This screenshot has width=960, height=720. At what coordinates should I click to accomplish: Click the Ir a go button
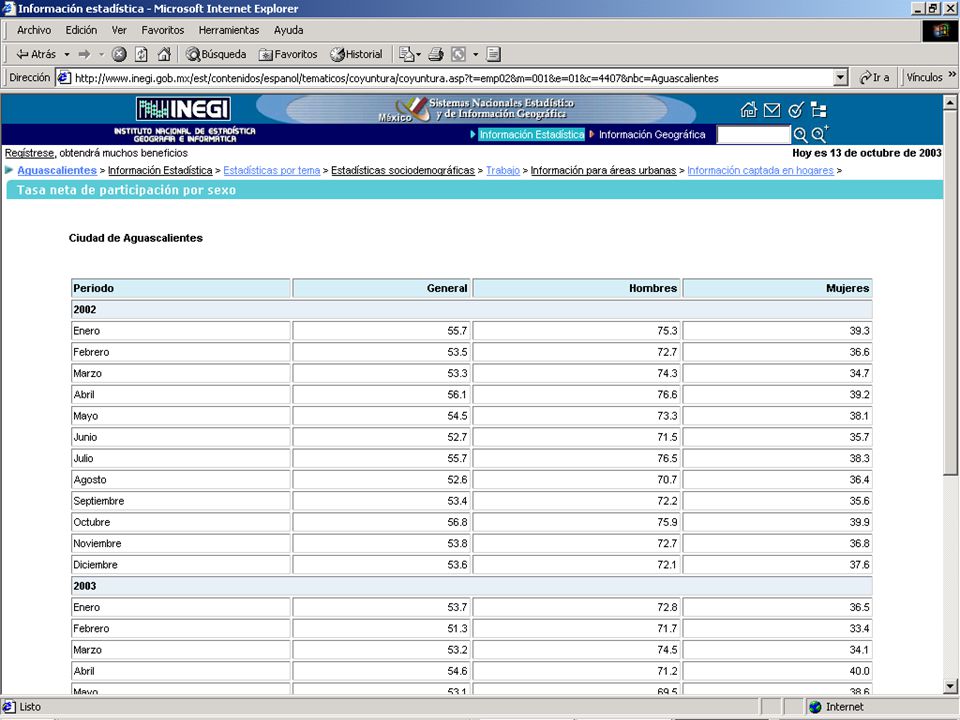(x=874, y=78)
